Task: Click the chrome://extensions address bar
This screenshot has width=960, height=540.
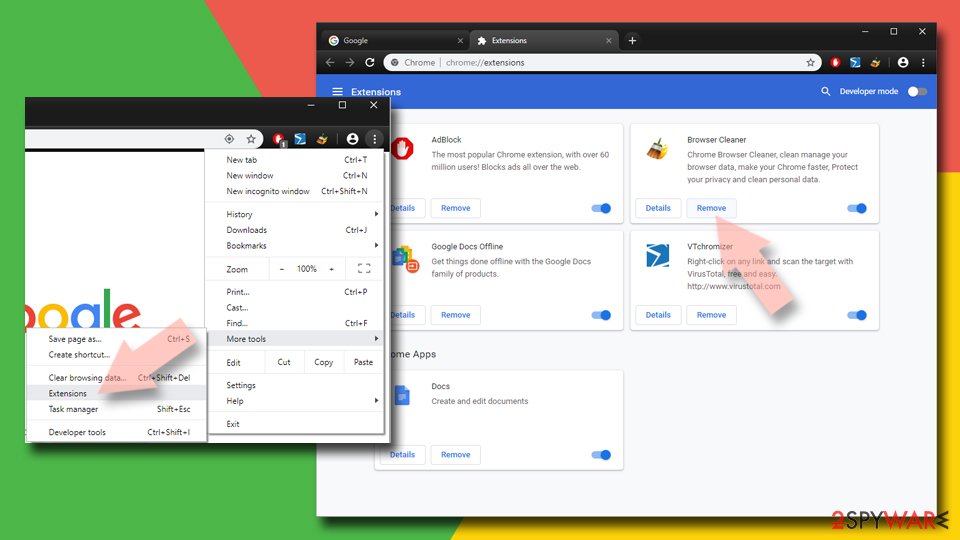Action: [602, 62]
